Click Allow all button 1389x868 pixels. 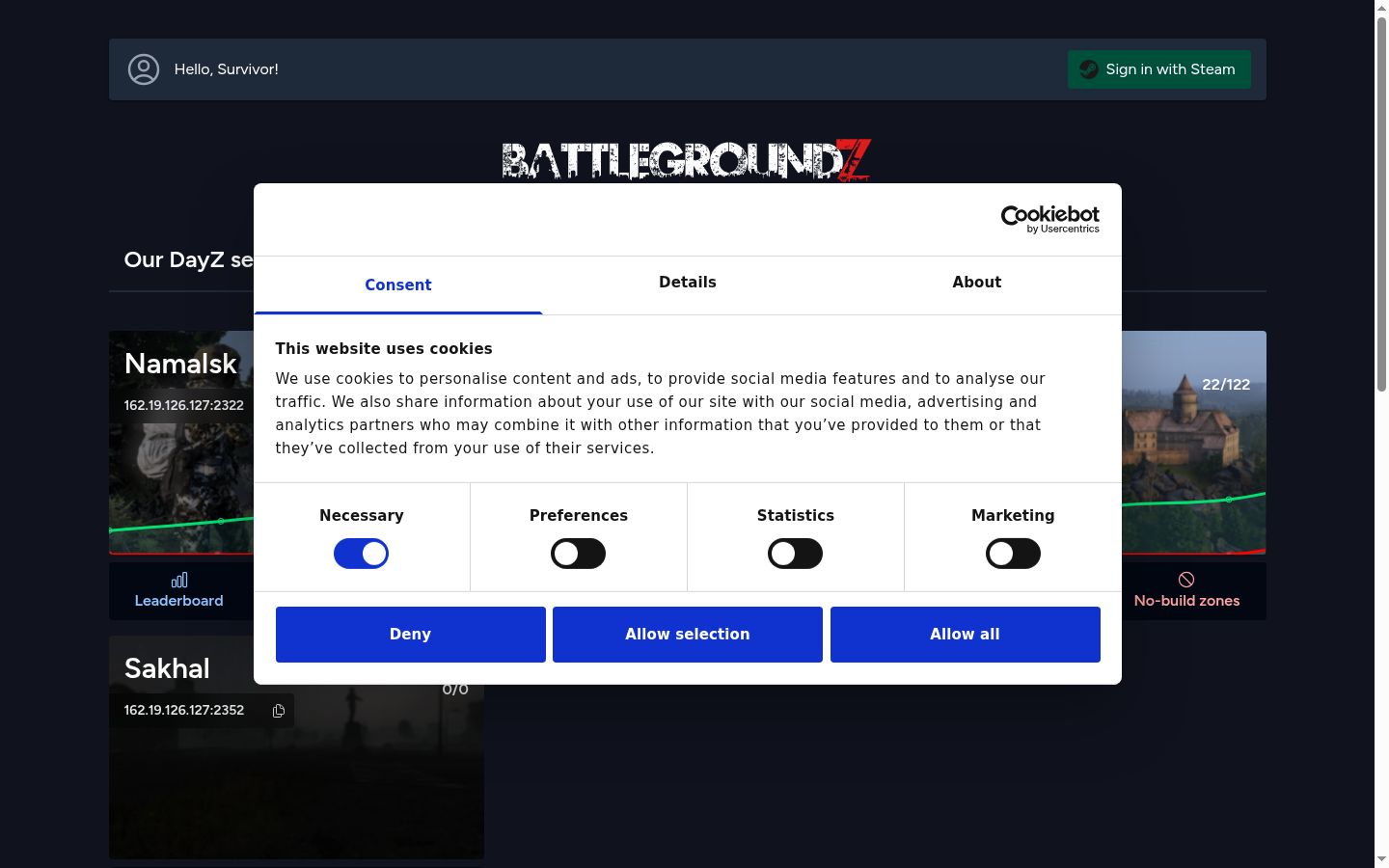point(966,635)
